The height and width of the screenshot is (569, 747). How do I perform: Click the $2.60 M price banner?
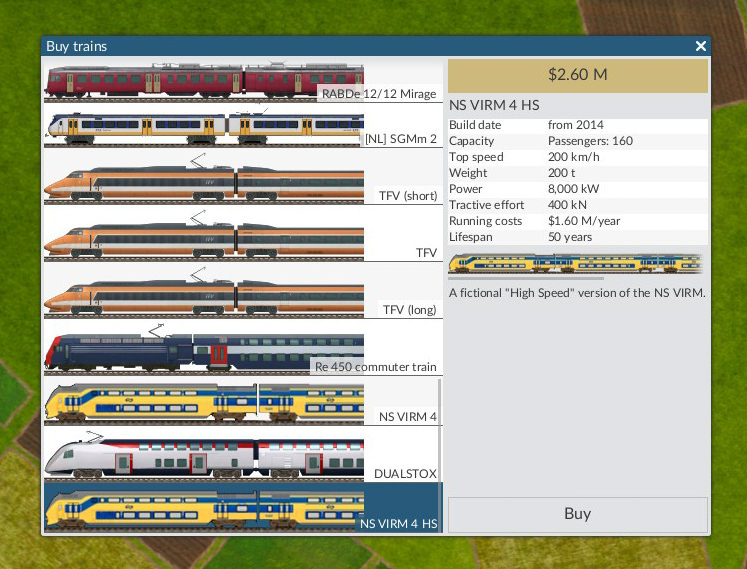(577, 75)
